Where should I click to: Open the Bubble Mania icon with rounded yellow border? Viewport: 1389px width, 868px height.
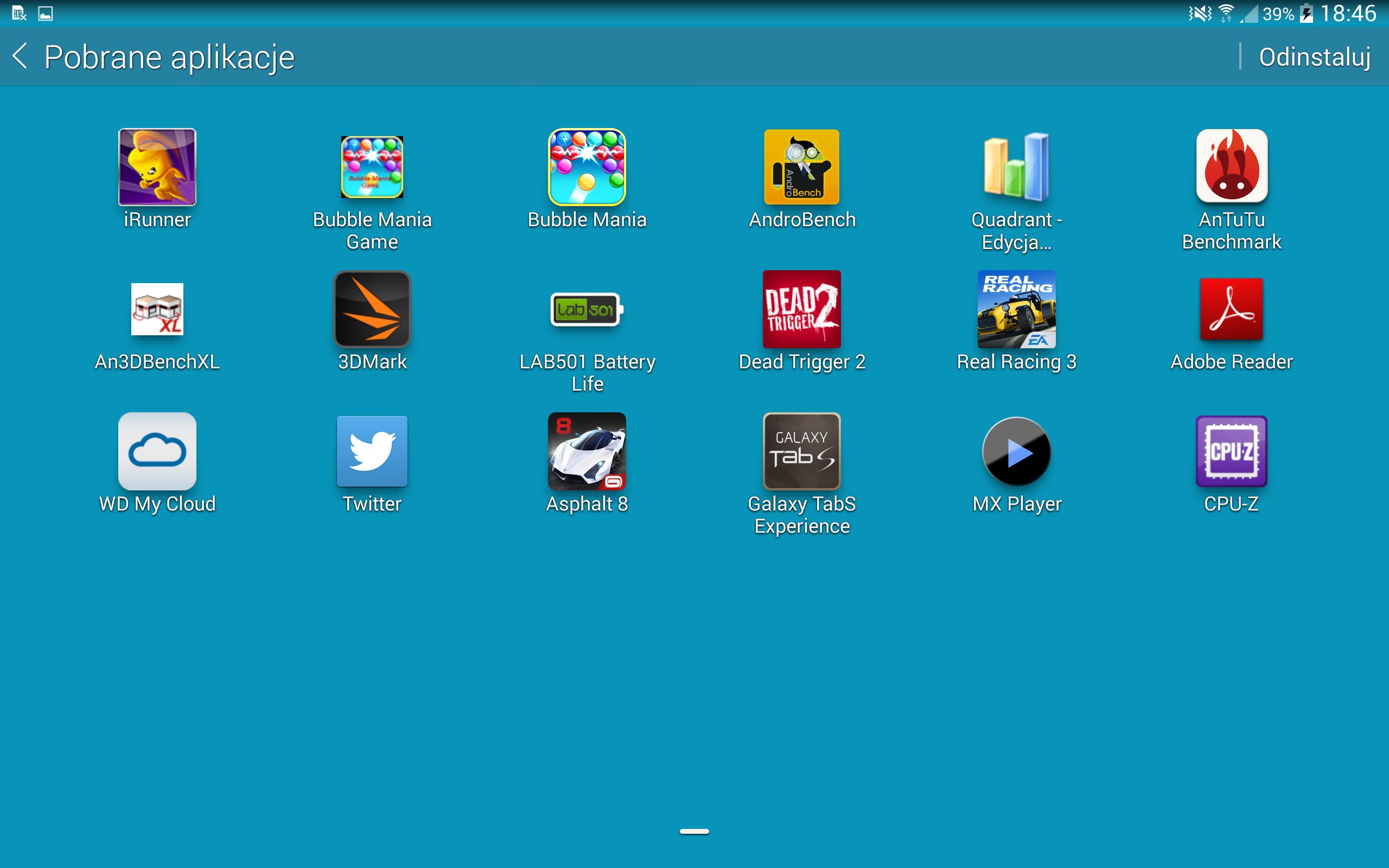click(587, 167)
